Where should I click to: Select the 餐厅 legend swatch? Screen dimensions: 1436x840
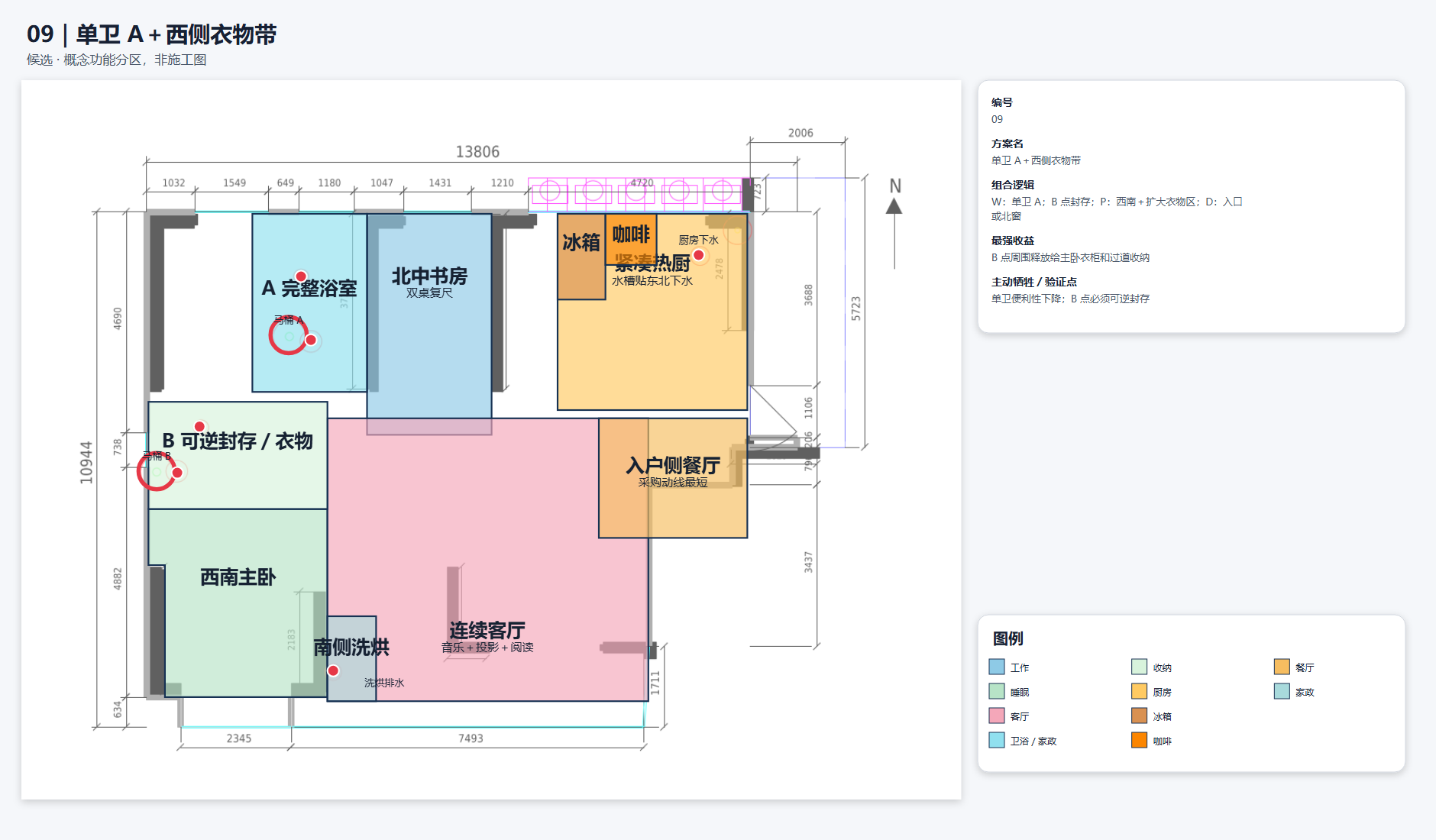pos(1282,667)
